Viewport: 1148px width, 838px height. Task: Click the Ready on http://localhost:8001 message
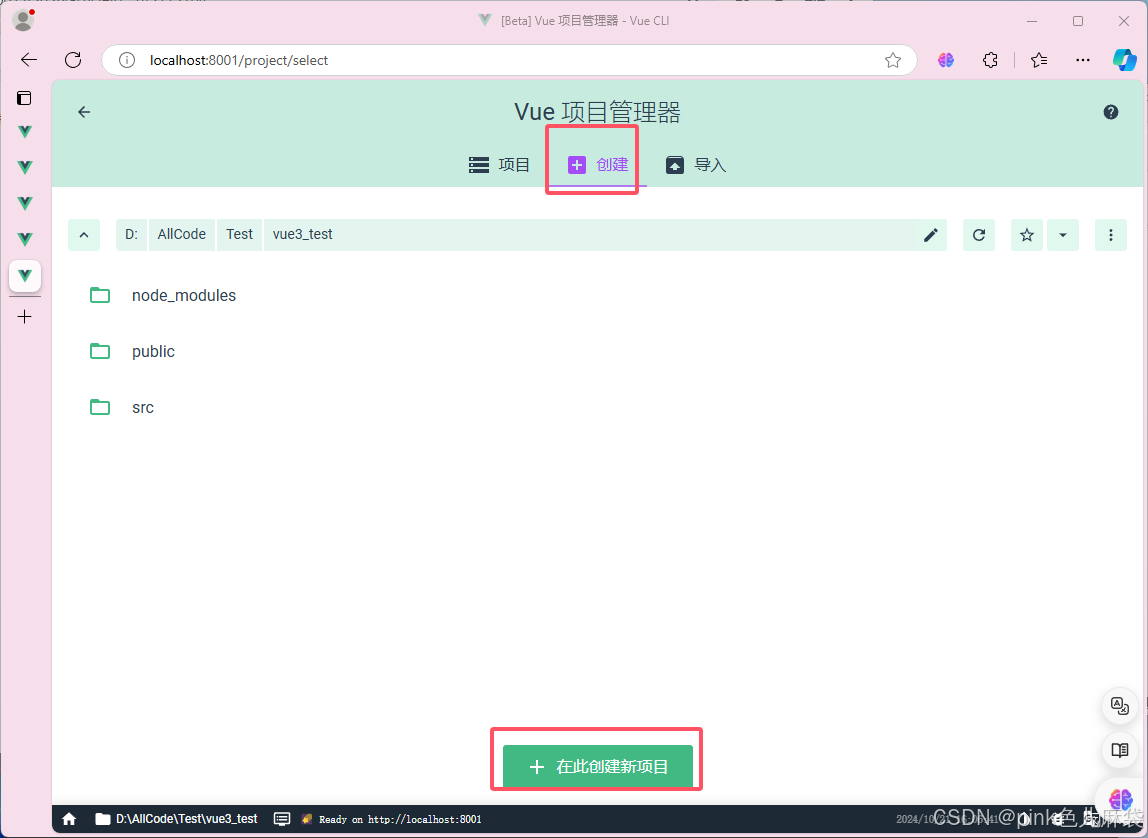click(x=400, y=820)
